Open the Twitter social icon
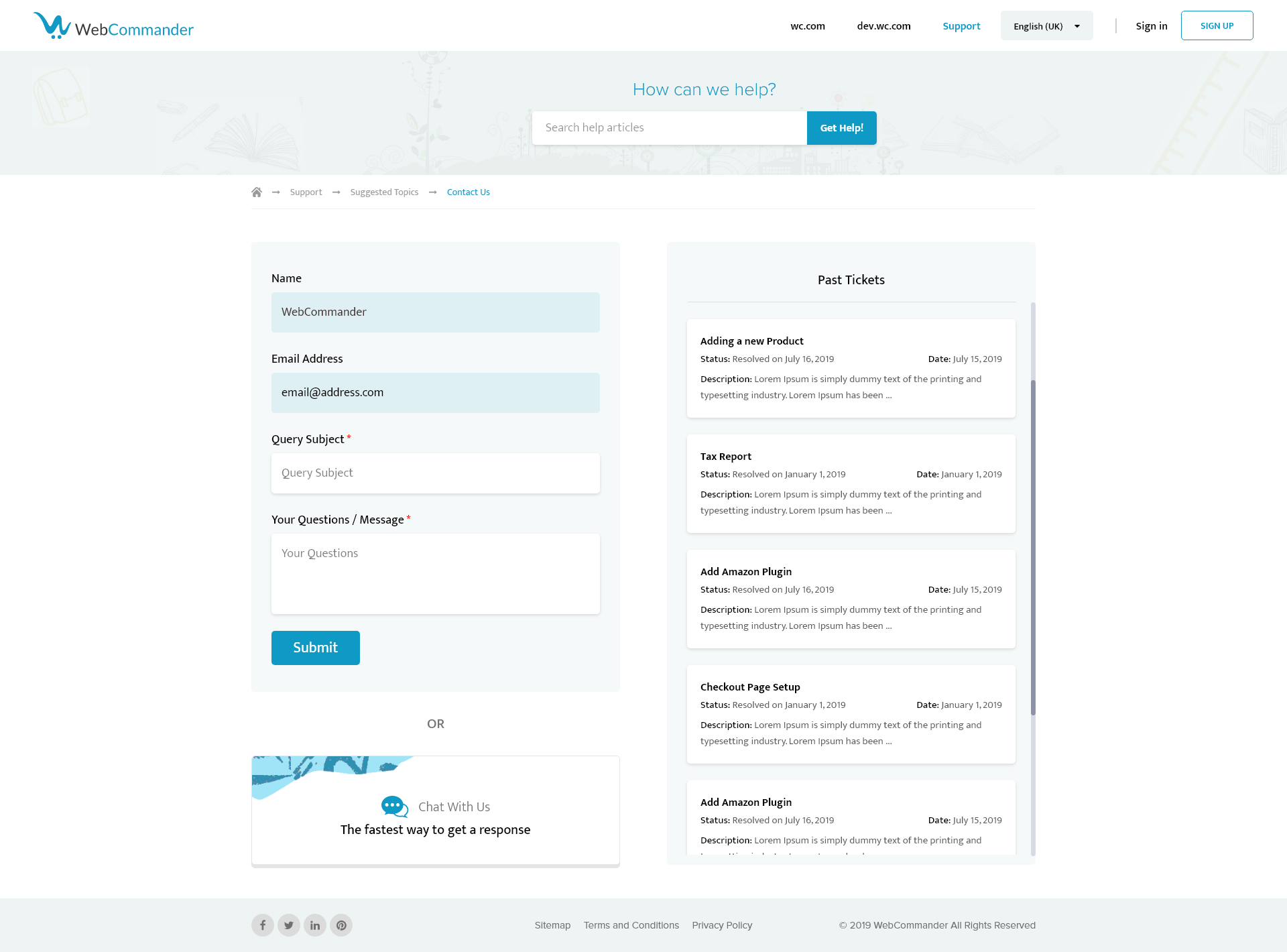The height and width of the screenshot is (952, 1287). pos(289,925)
